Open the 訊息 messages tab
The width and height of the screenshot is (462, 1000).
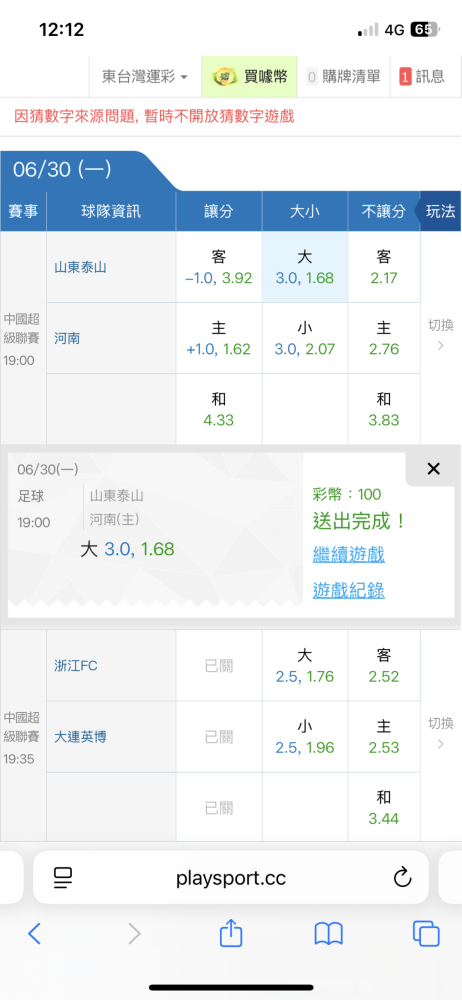tap(422, 77)
